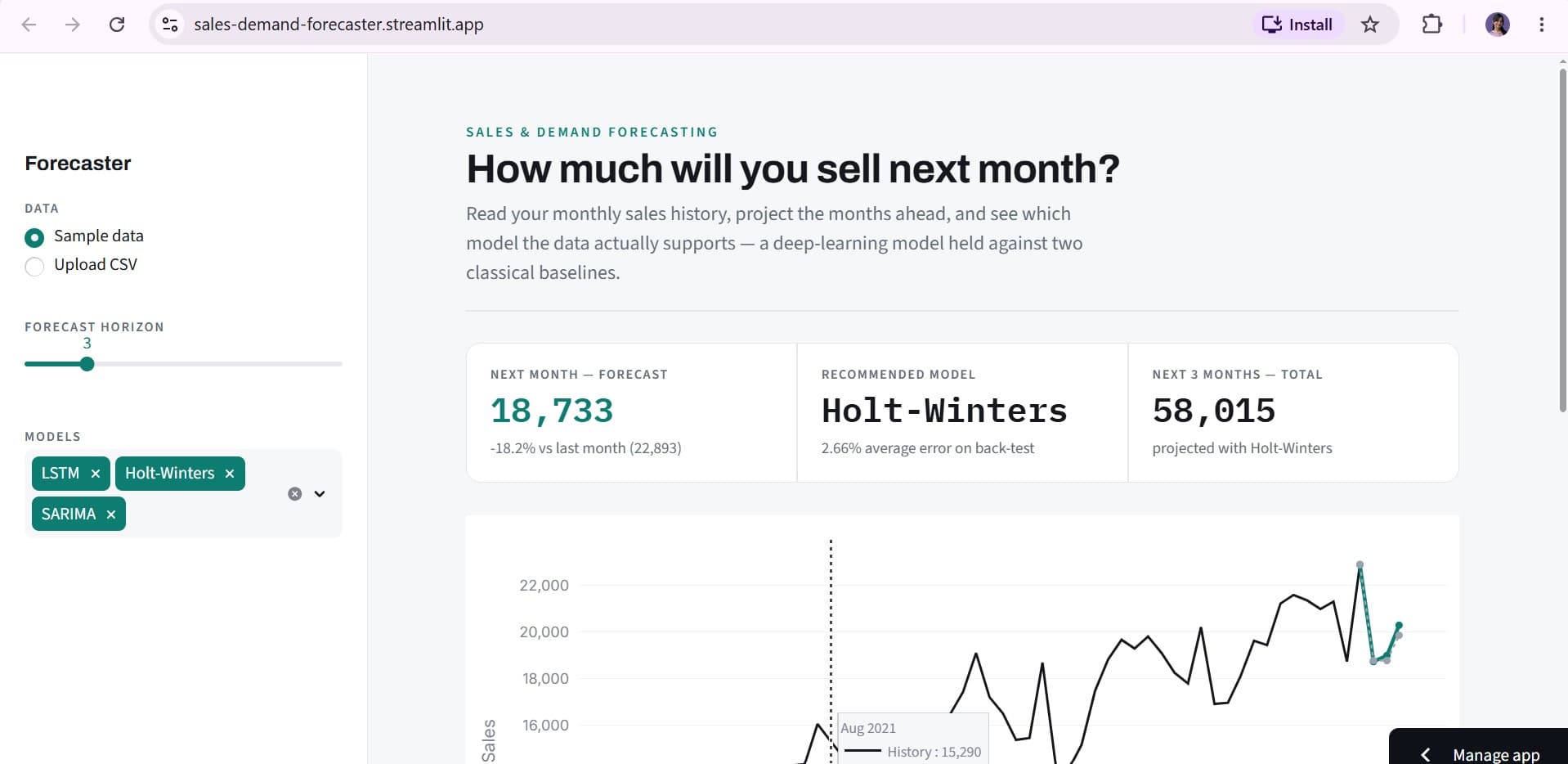Click the Forecaster sidebar heading

tap(78, 164)
